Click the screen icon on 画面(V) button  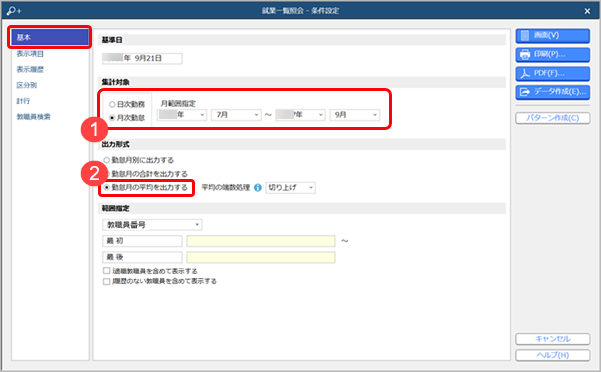(525, 36)
